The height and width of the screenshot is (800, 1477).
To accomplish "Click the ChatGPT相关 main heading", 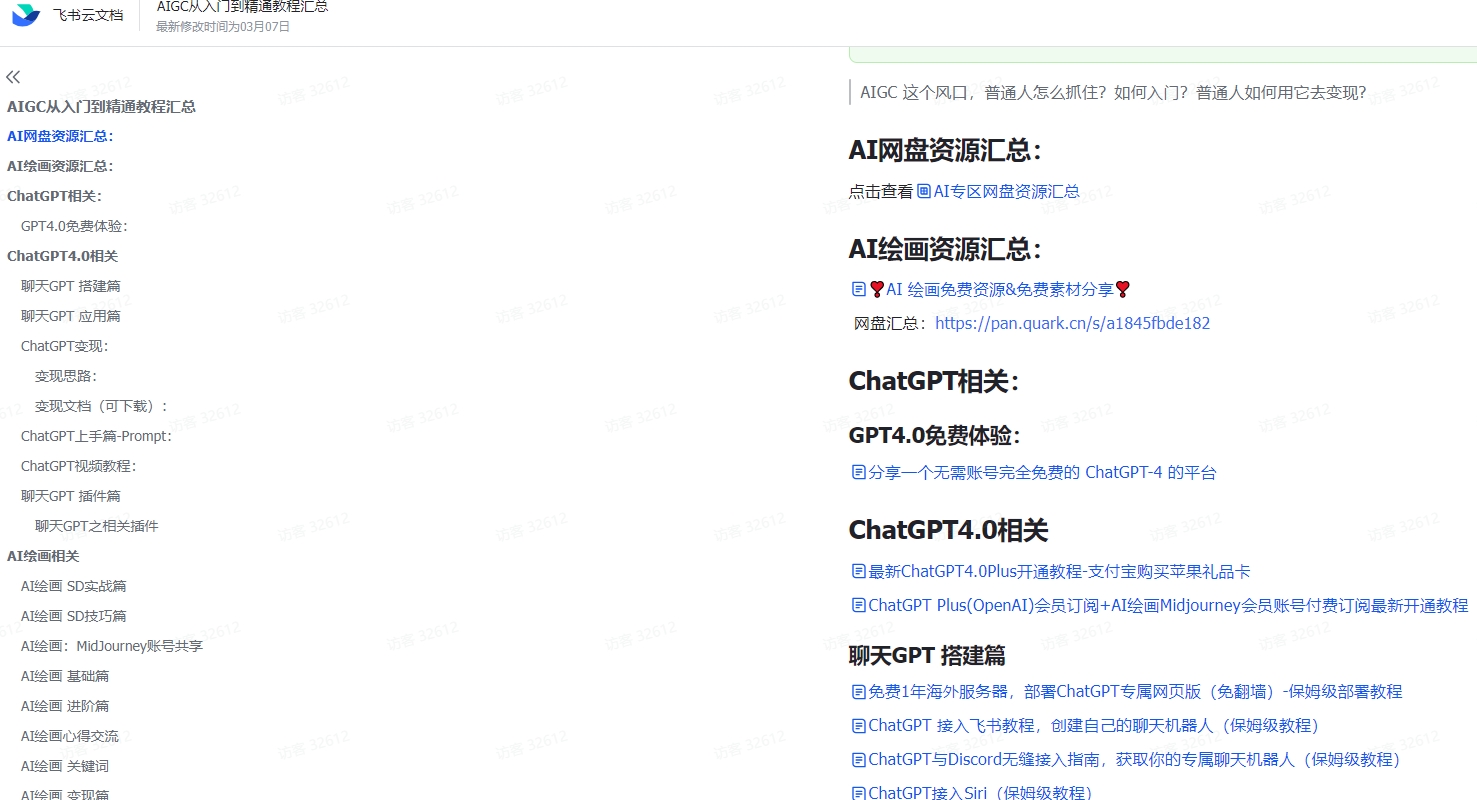I will [x=934, y=381].
